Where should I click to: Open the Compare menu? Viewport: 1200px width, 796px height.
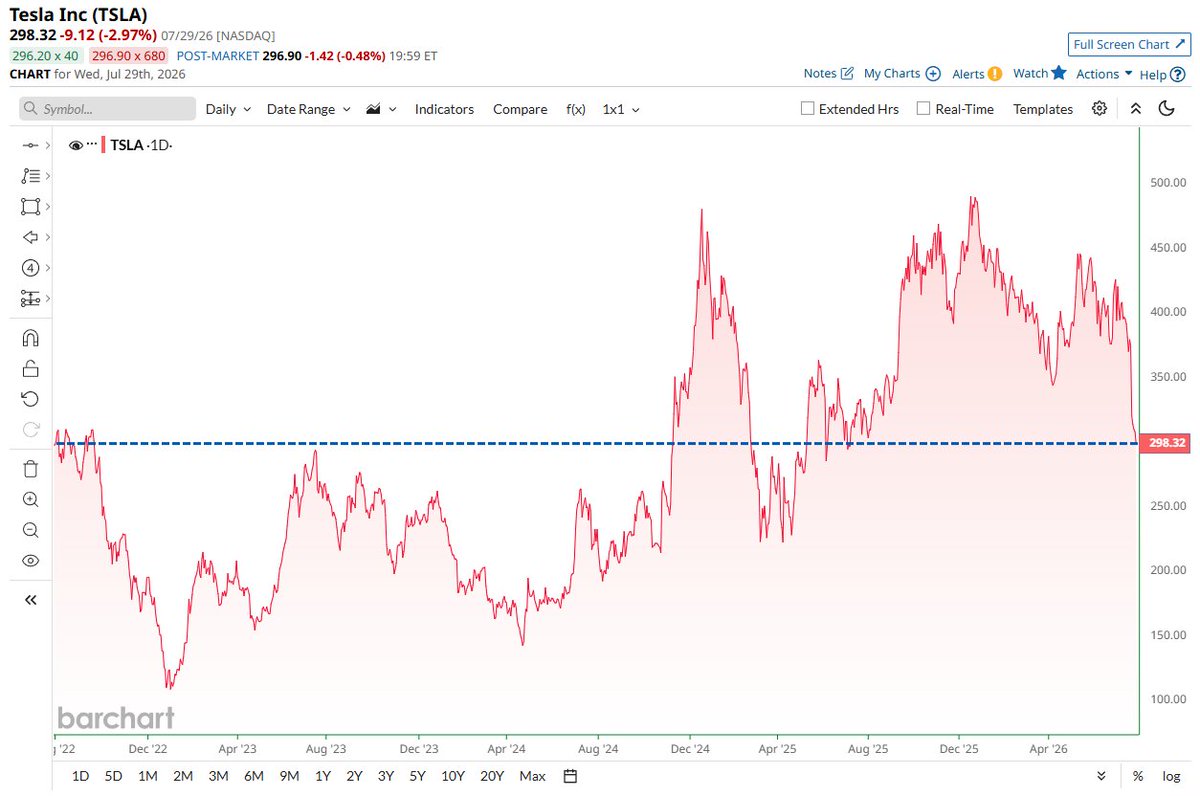coord(520,109)
